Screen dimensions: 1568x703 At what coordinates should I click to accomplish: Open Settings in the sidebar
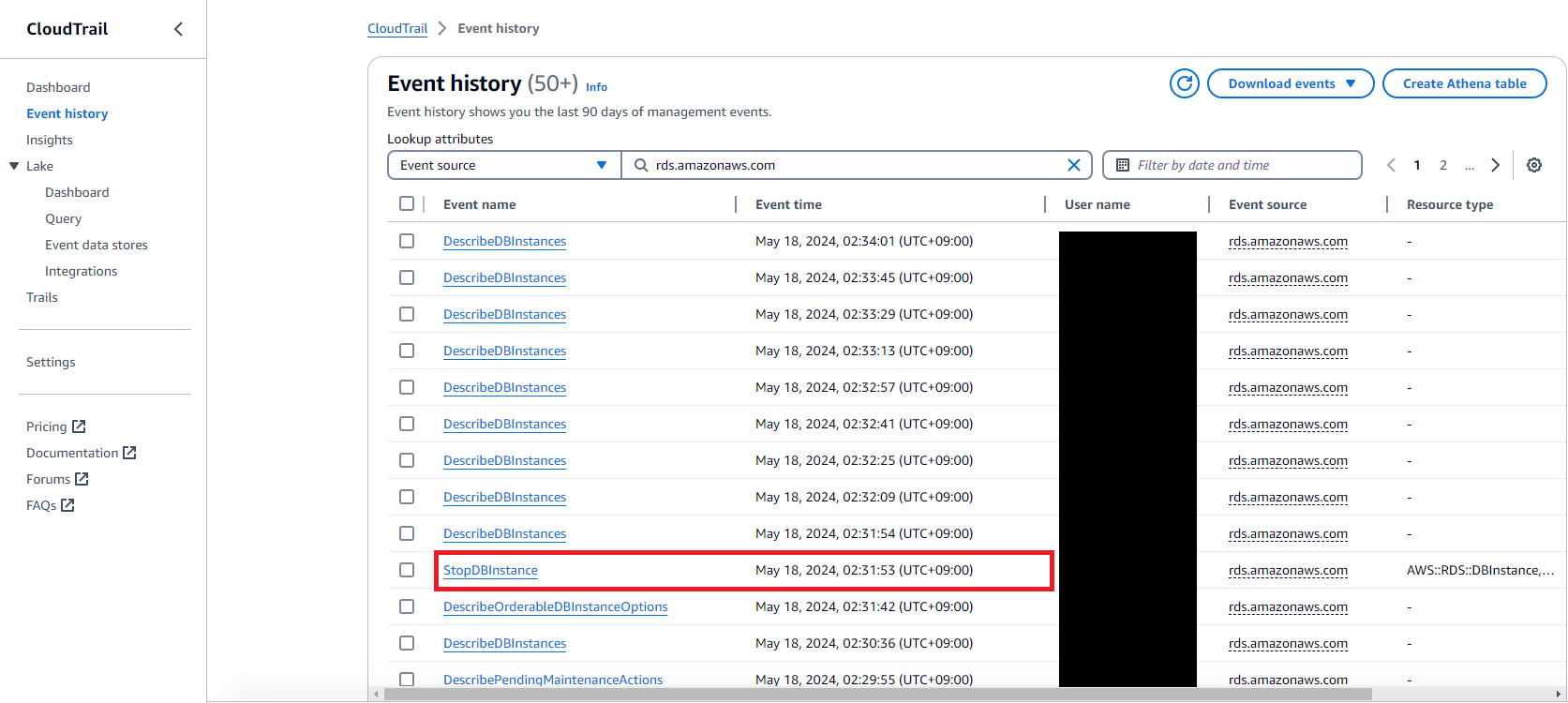point(51,362)
